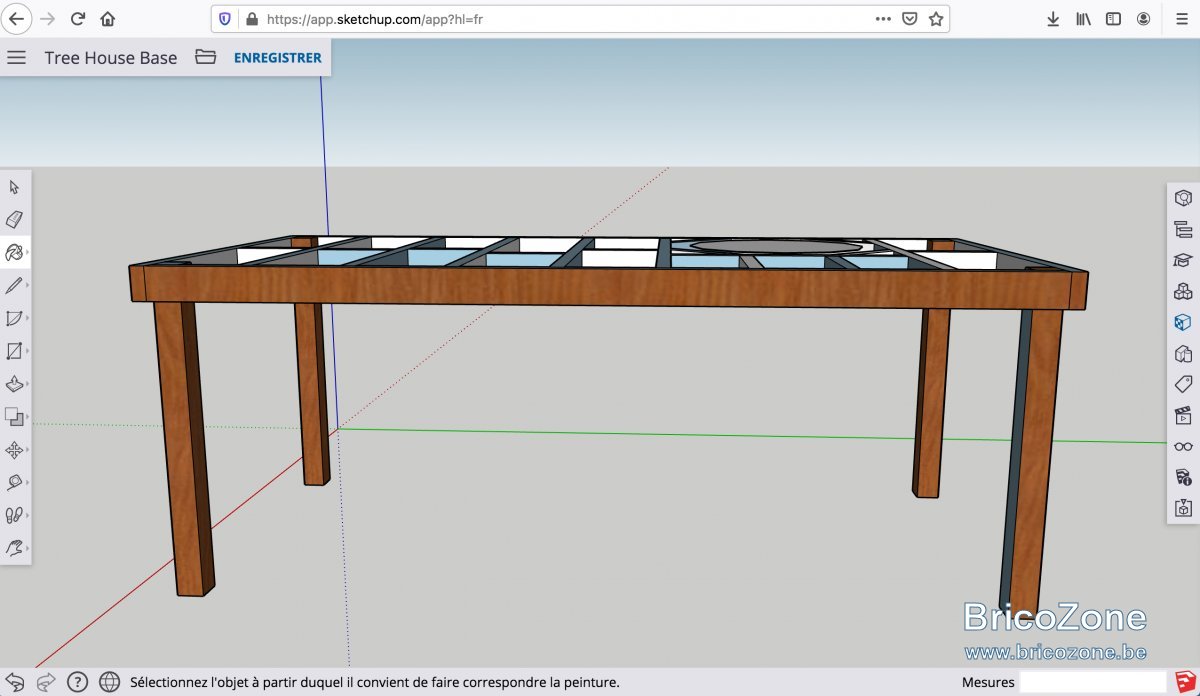Activate the Paint bucket tool
The width and height of the screenshot is (1200, 696).
pyautogui.click(x=14, y=253)
